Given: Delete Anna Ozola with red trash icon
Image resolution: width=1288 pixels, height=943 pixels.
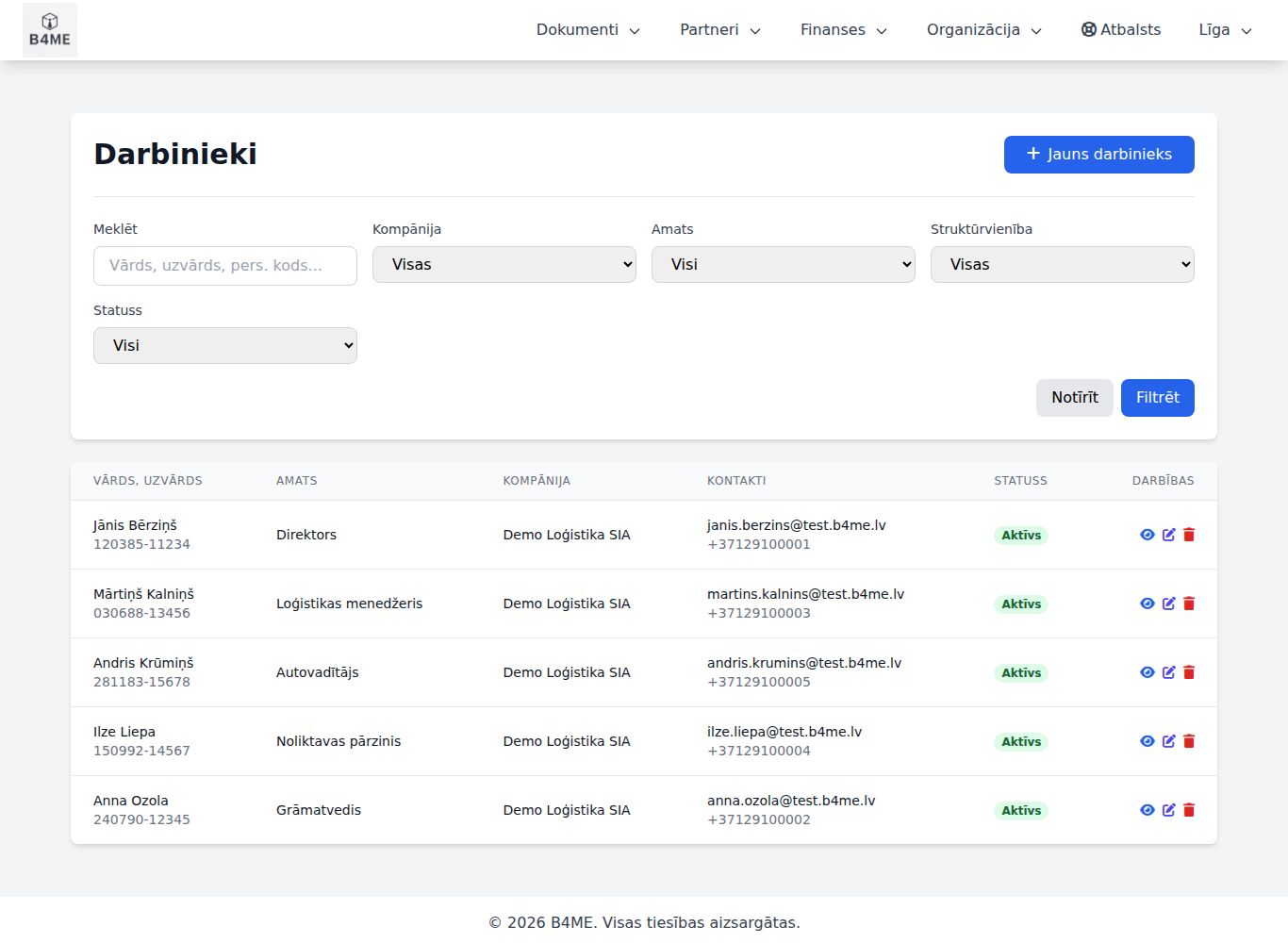Looking at the screenshot, I should tap(1189, 810).
